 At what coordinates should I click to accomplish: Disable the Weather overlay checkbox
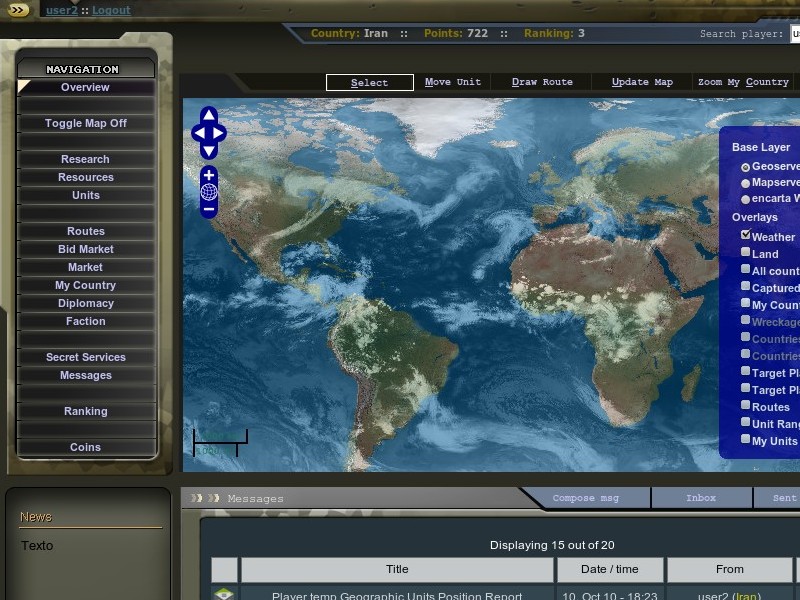pos(745,233)
